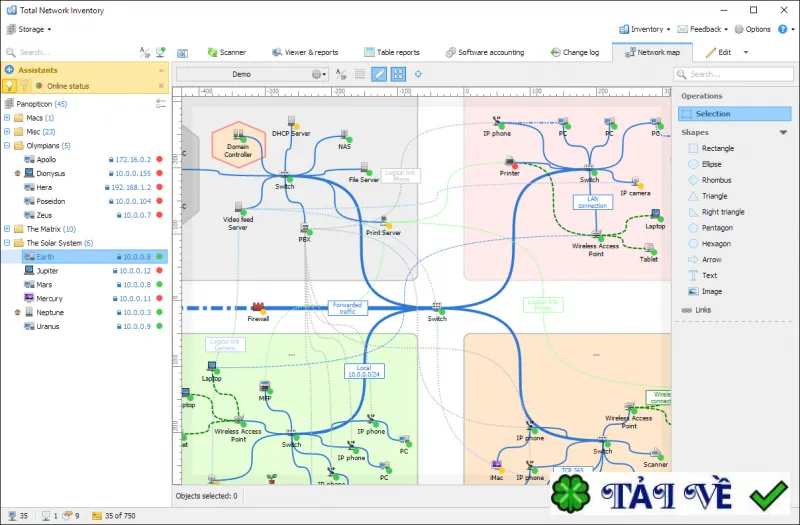The width and height of the screenshot is (800, 525).
Task: Select the Arrow shape tool
Action: 705,259
